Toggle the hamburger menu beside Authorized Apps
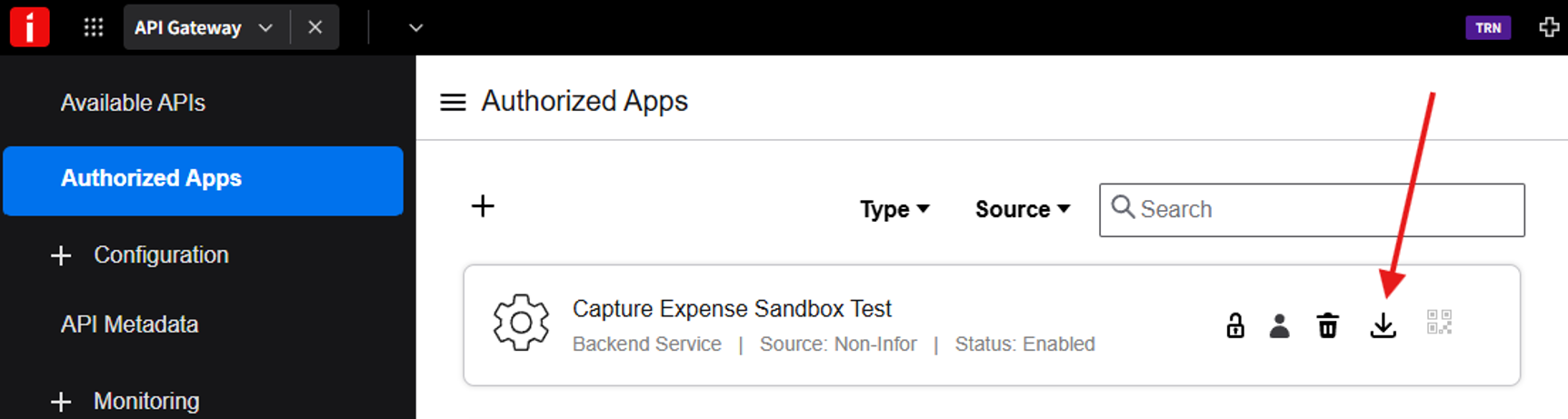Viewport: 1568px width, 419px height. (453, 102)
